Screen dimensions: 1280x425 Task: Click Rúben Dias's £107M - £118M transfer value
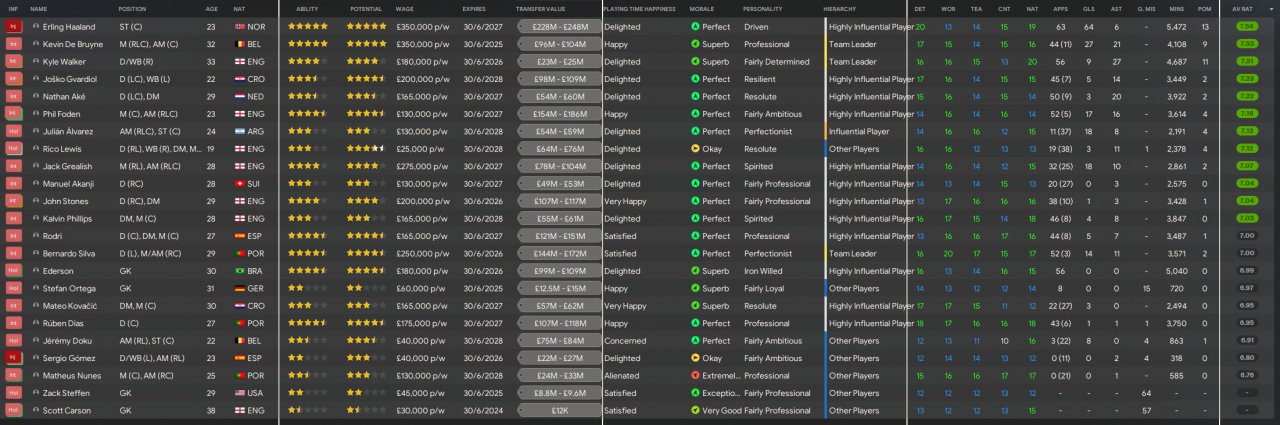click(x=559, y=323)
